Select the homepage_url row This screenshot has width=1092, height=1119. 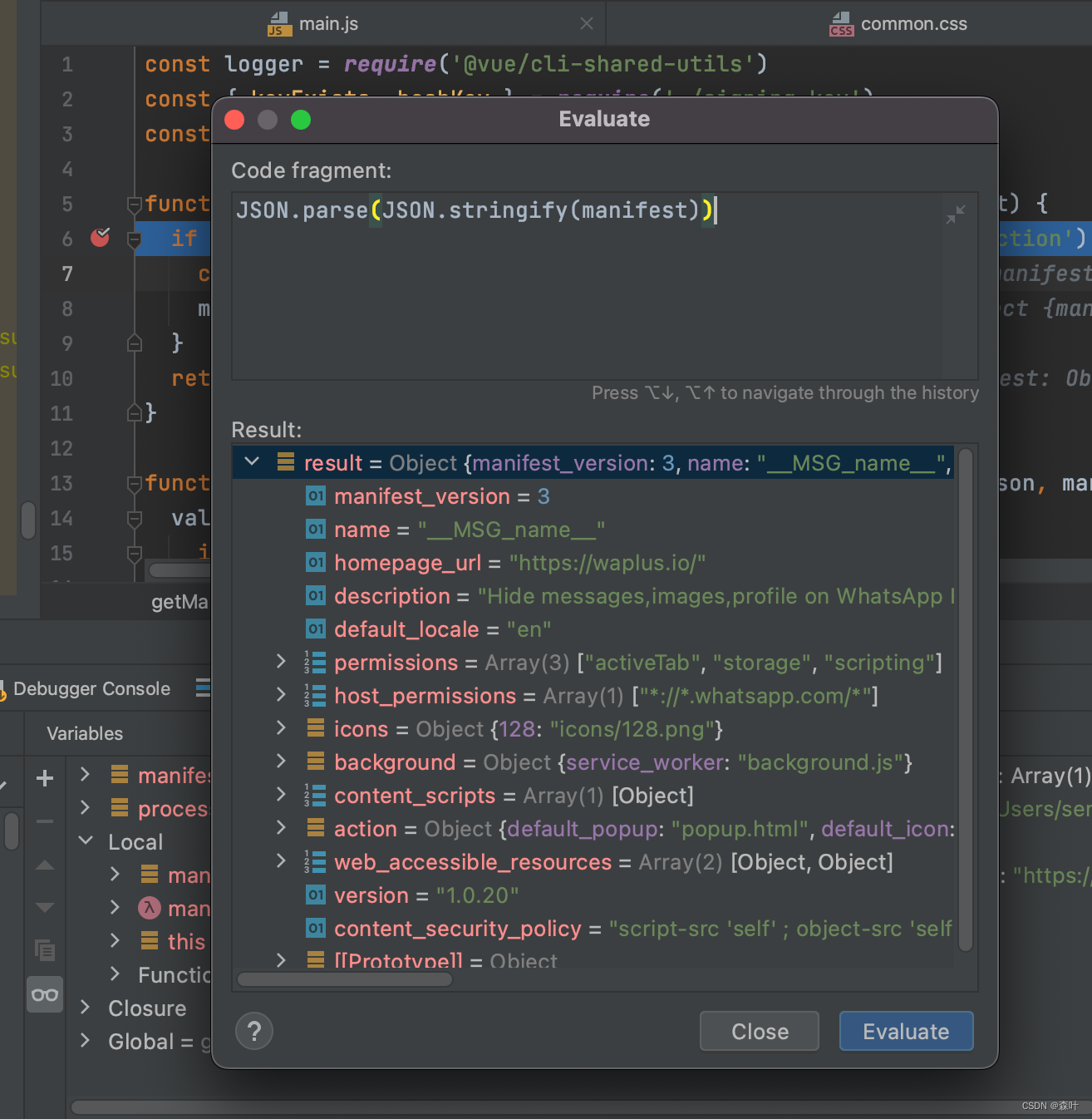pos(593,563)
